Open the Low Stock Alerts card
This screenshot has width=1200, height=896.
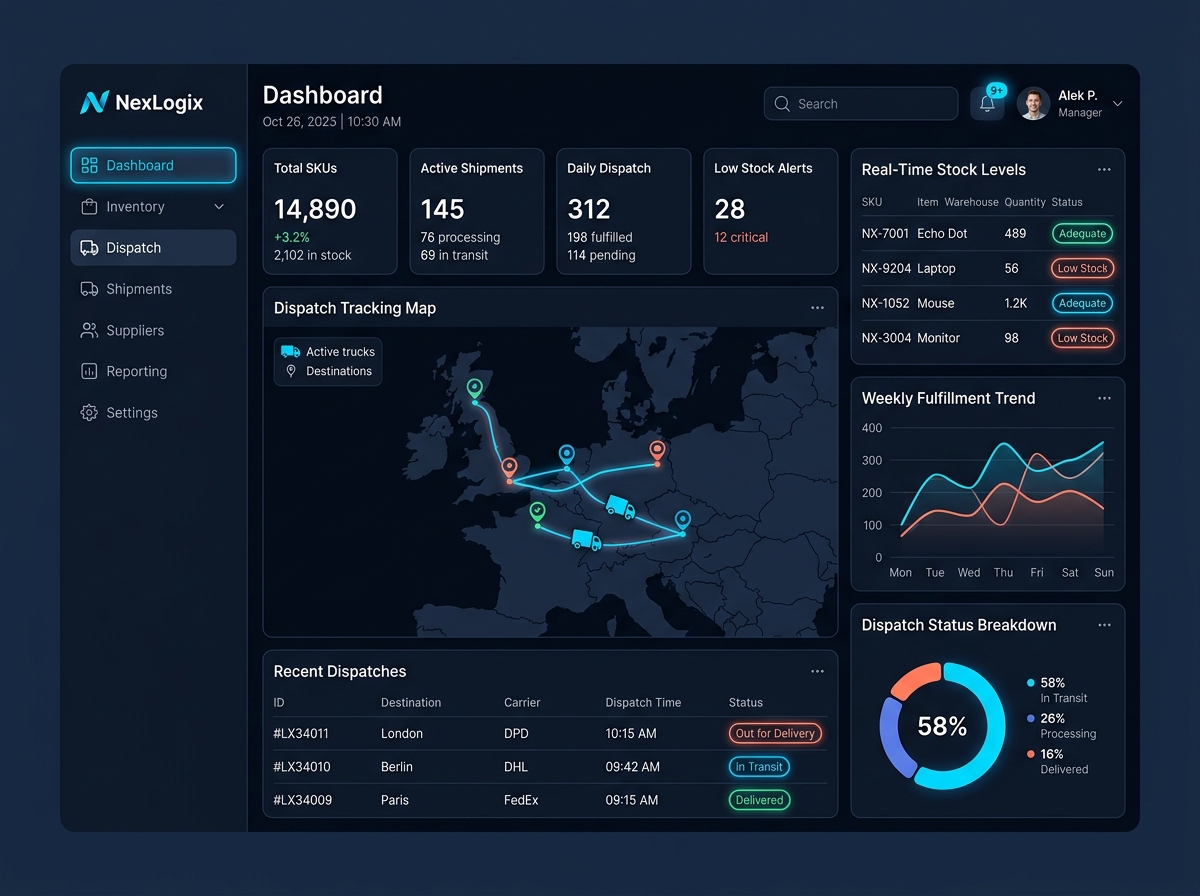[x=770, y=211]
